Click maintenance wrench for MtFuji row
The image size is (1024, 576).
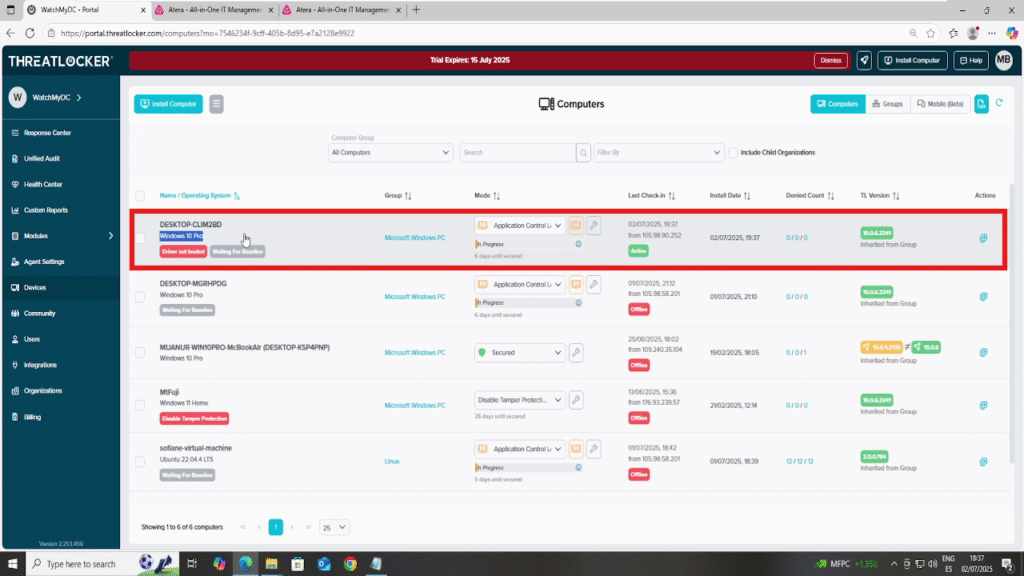pos(576,400)
